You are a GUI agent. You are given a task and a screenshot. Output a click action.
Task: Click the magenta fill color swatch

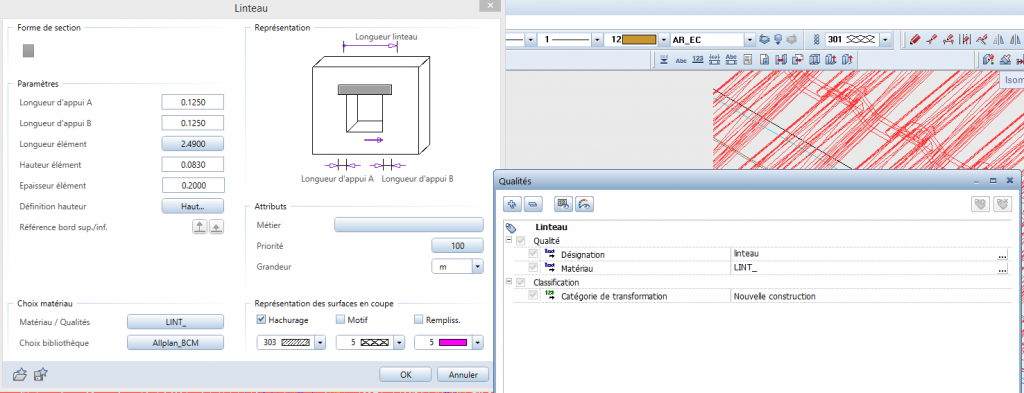[452, 342]
